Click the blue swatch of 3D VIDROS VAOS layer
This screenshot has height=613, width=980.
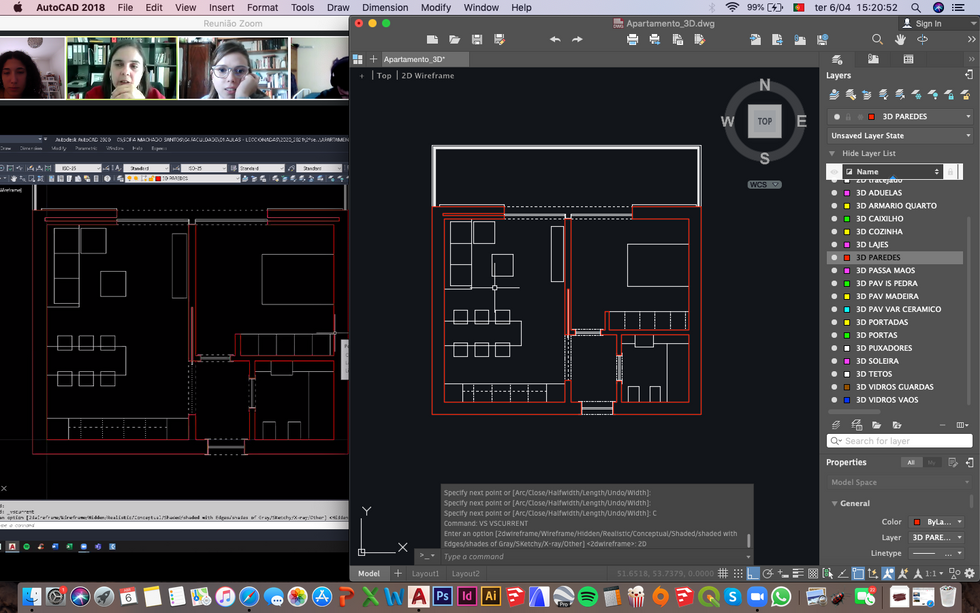tap(847, 400)
